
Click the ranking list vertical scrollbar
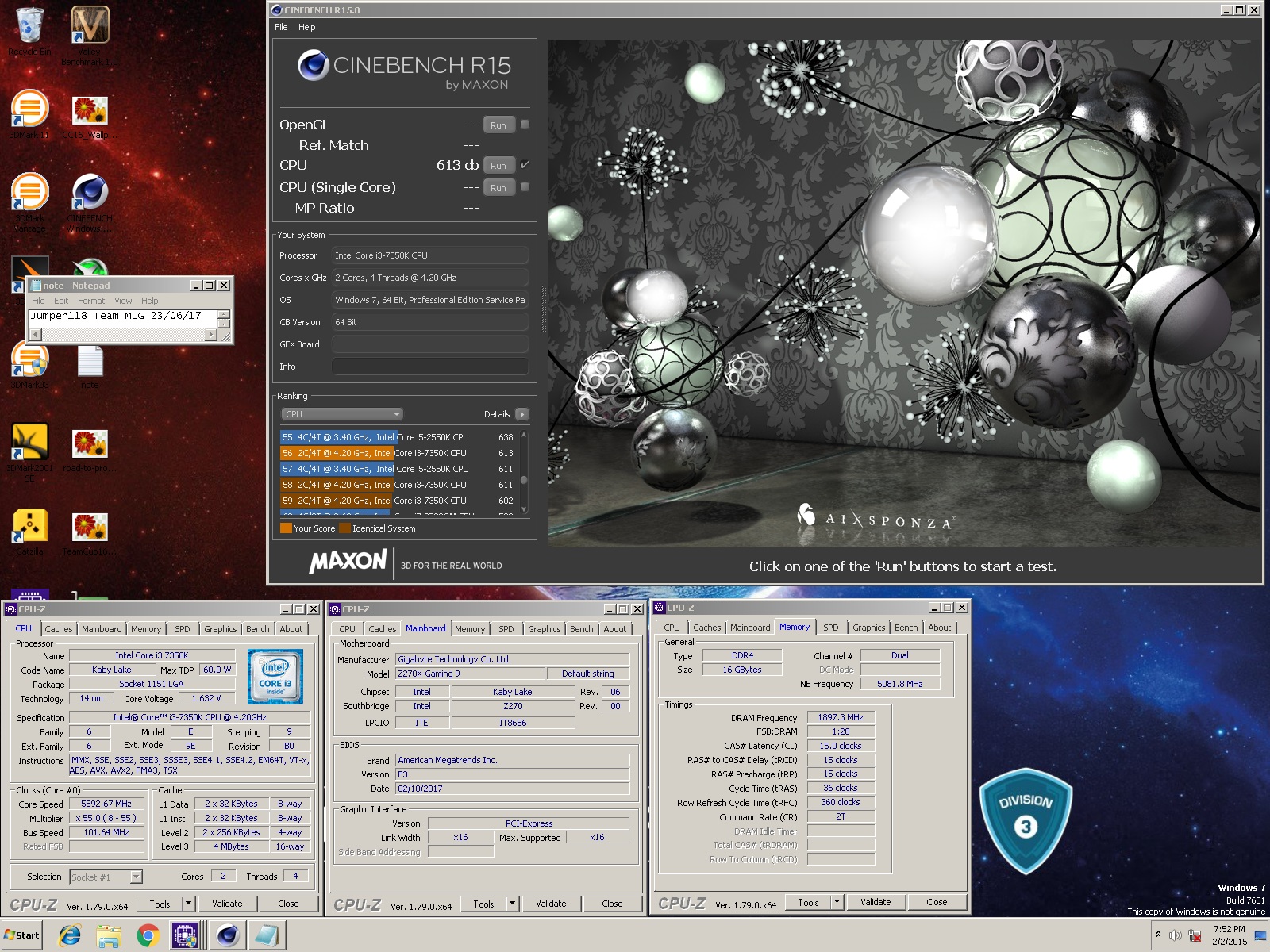tap(524, 473)
